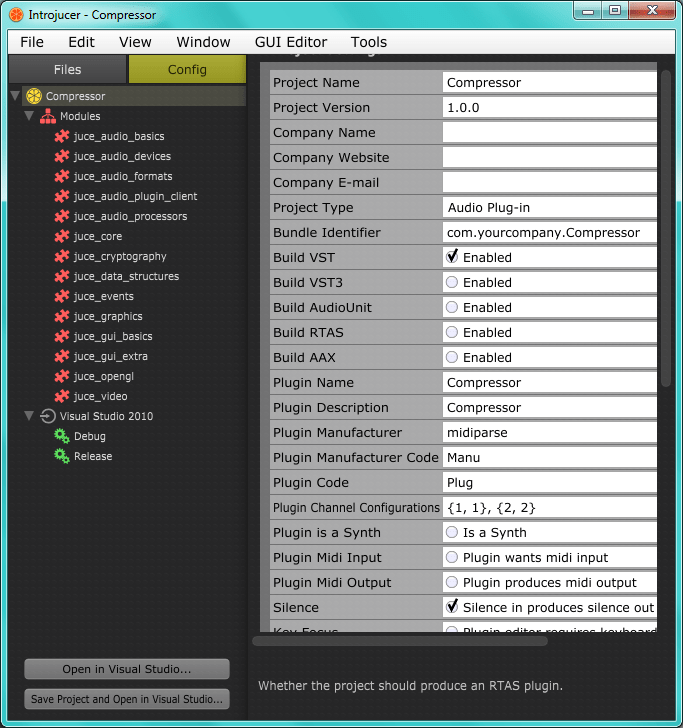Enable the Build AudioUnit option
683x728 pixels.
point(452,307)
